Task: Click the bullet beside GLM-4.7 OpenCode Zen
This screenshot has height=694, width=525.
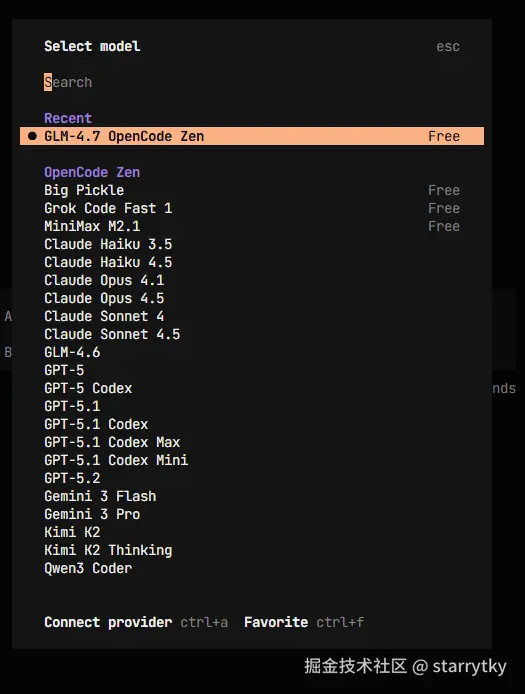Action: [x=32, y=136]
